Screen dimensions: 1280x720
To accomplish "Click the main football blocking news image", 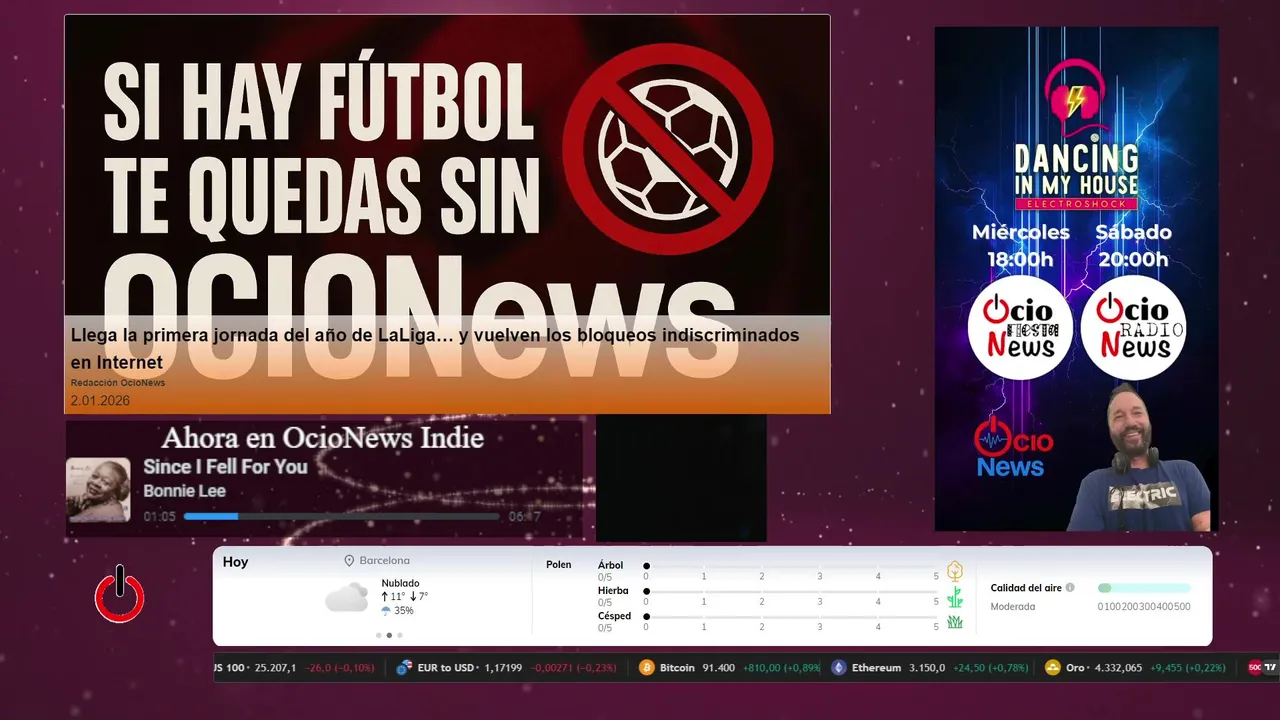I will [447, 214].
